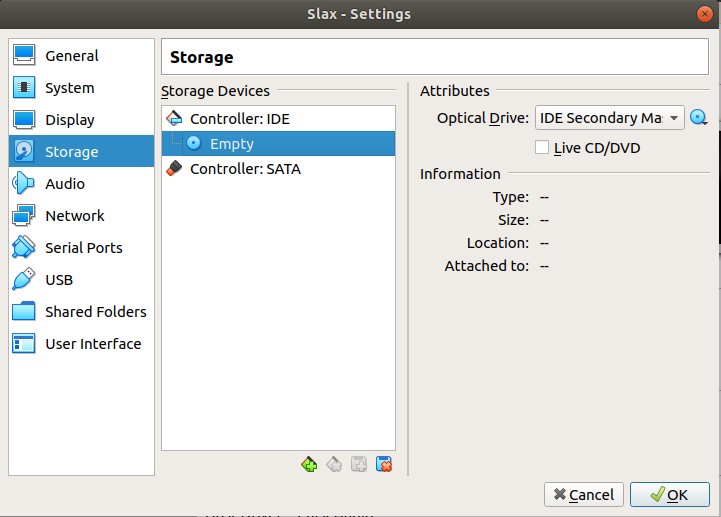Viewport: 721px width, 517px height.
Task: Click the remove controller icon
Action: pos(334,464)
